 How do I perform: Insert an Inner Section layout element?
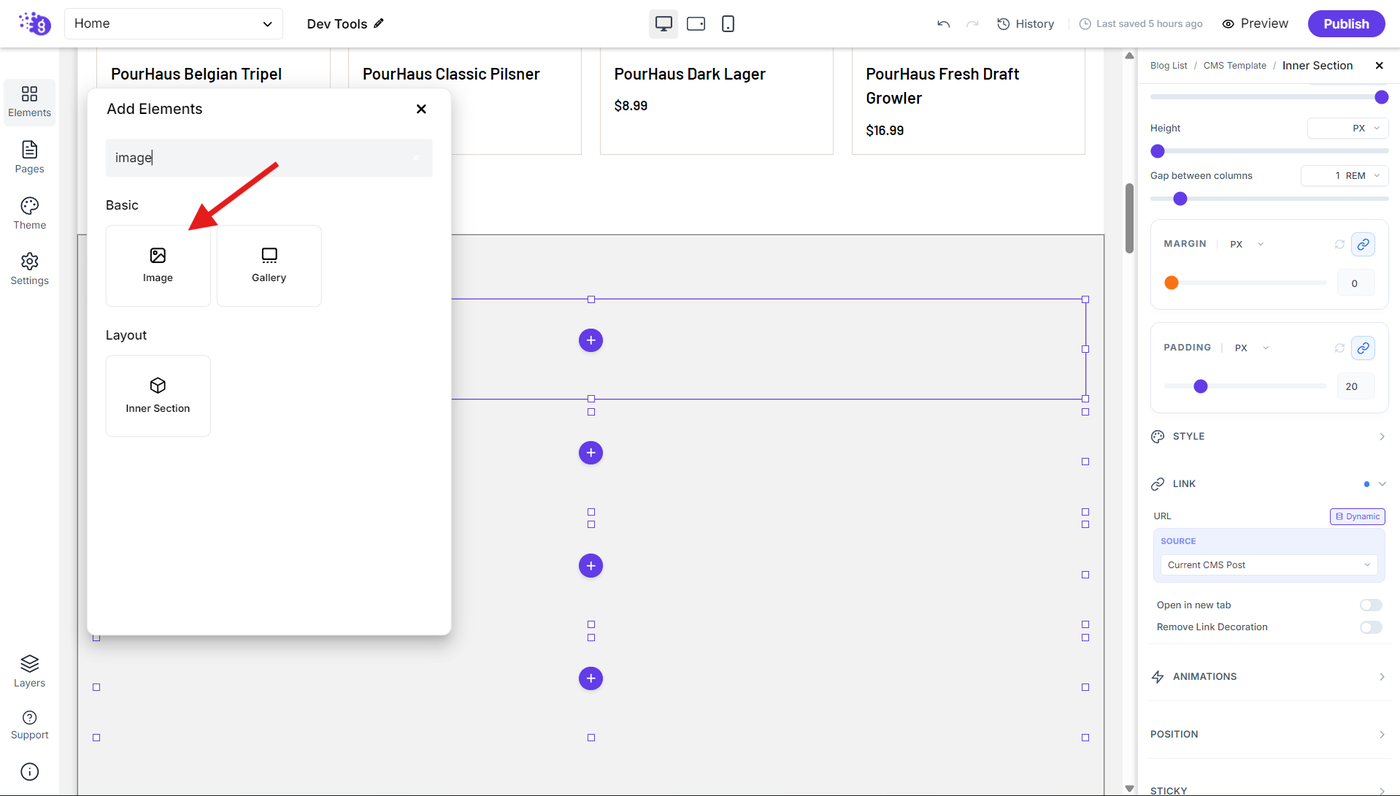pyautogui.click(x=158, y=396)
